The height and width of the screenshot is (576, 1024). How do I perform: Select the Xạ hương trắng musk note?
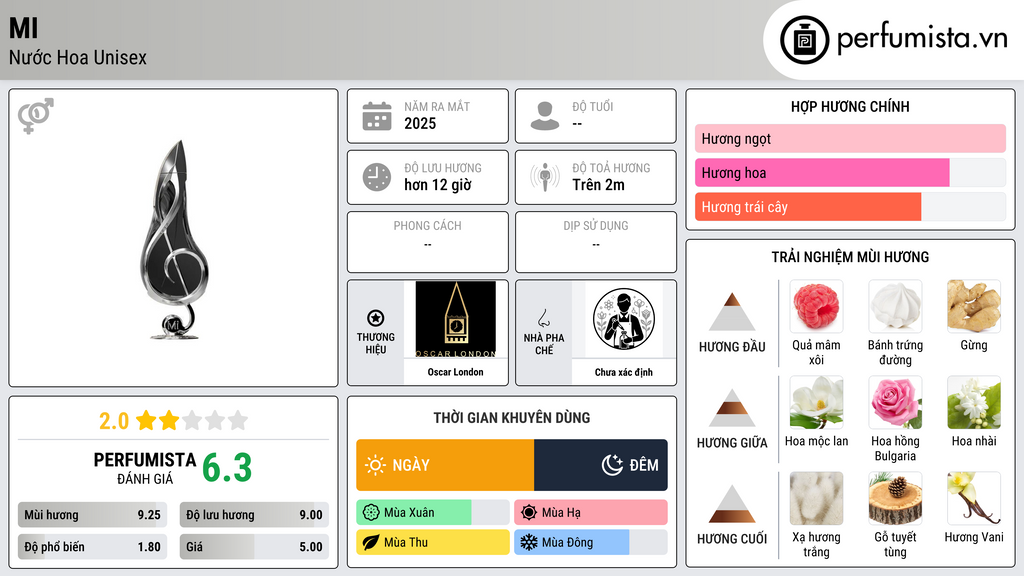point(816,498)
